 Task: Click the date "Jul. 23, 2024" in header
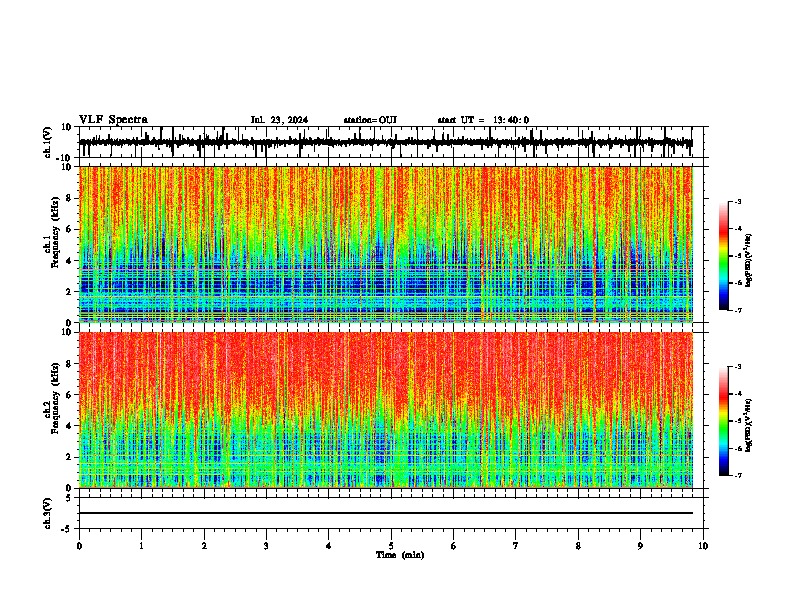[279, 120]
